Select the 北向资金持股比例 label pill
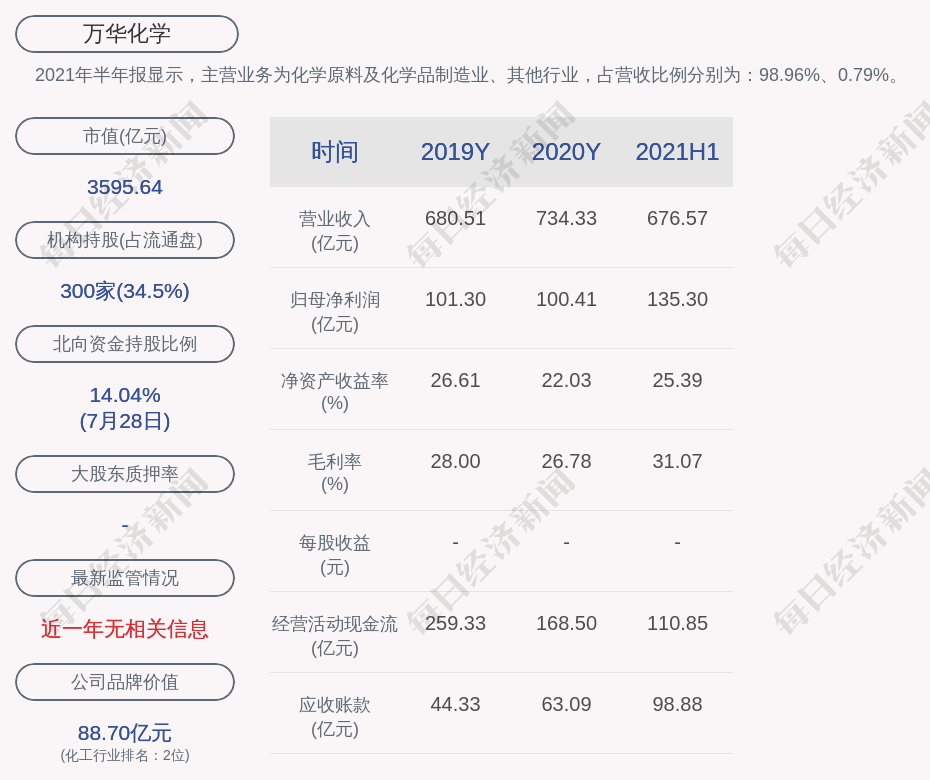This screenshot has width=930, height=780. tap(125, 343)
